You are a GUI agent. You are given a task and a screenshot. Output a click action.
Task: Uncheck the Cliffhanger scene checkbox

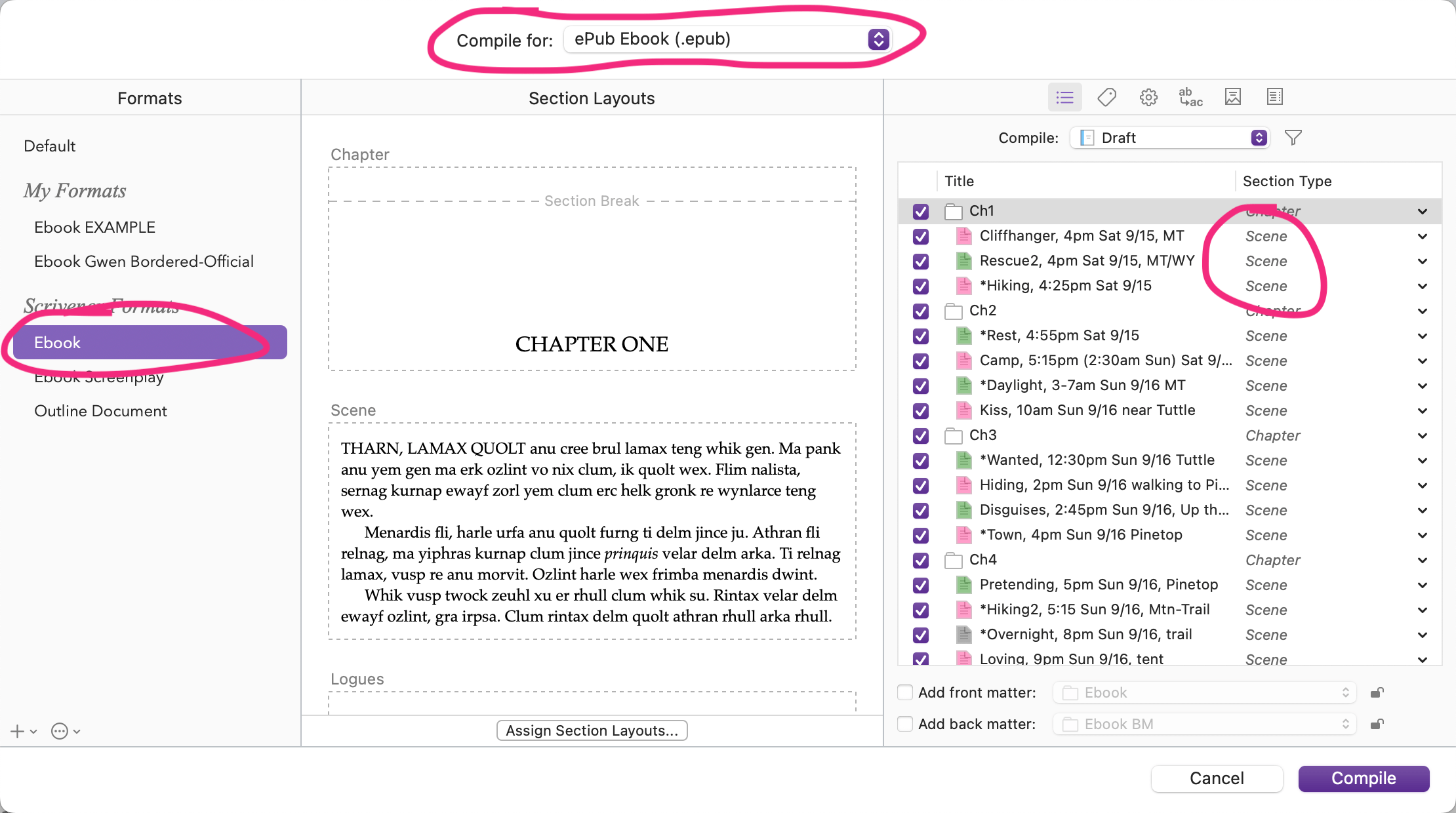(x=921, y=236)
